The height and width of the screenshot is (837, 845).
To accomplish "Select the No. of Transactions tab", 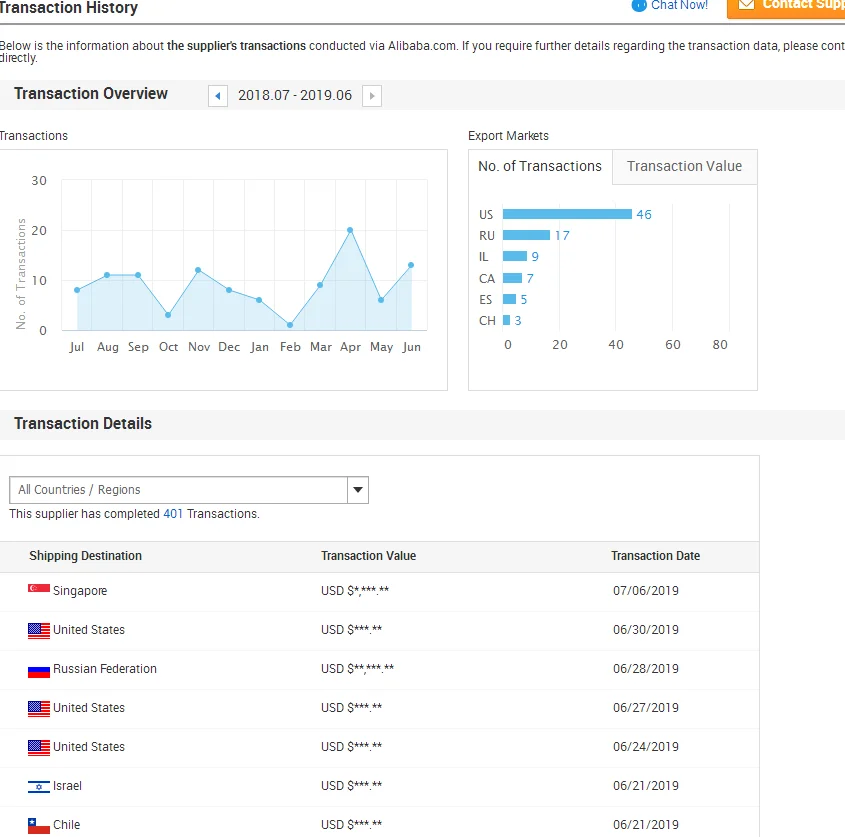I will (x=540, y=167).
